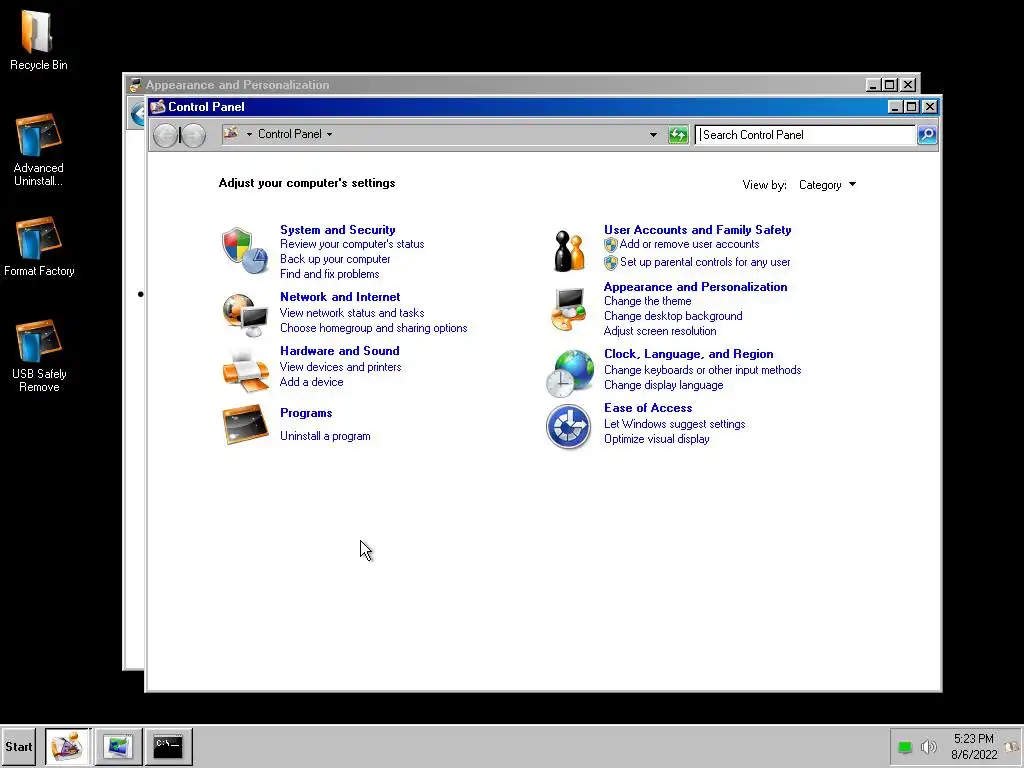The image size is (1024, 768).
Task: Open the Ease of Access icon
Action: pos(568,426)
